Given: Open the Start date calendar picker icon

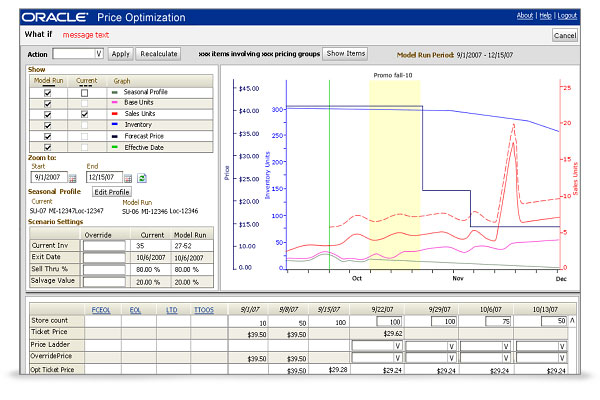Looking at the screenshot, I should [72, 178].
